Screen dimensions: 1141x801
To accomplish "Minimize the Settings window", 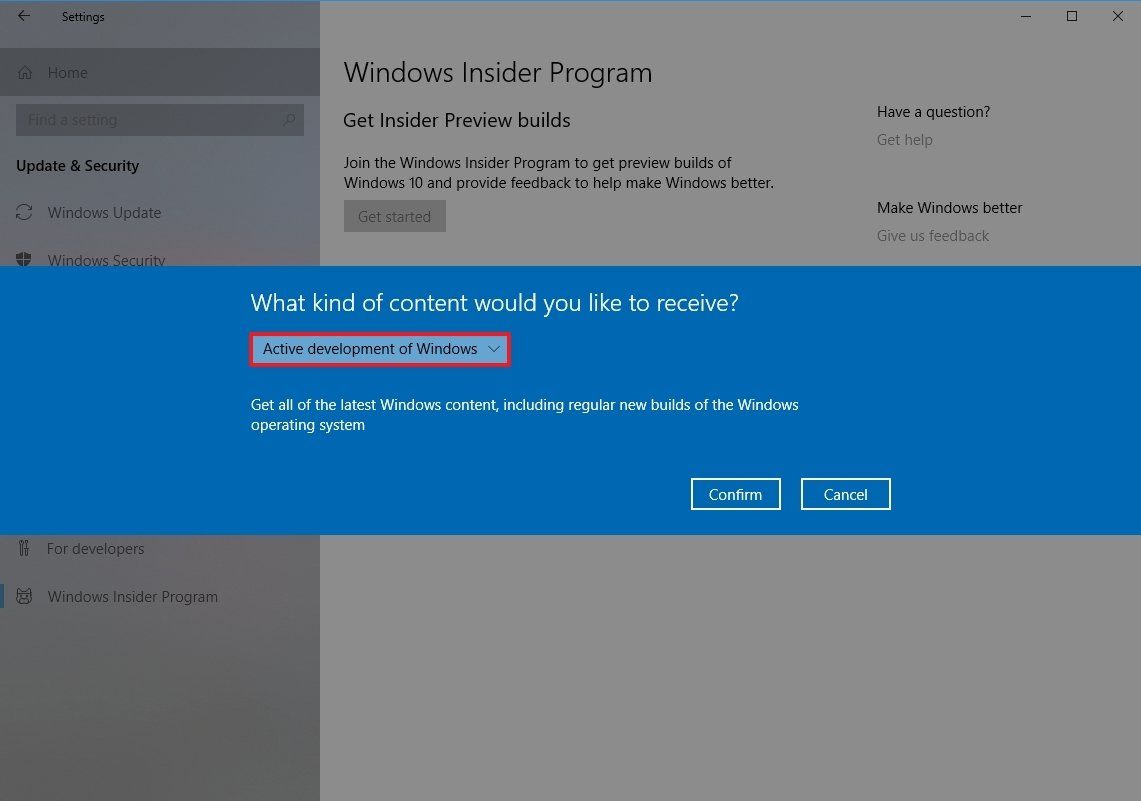I will point(1025,16).
